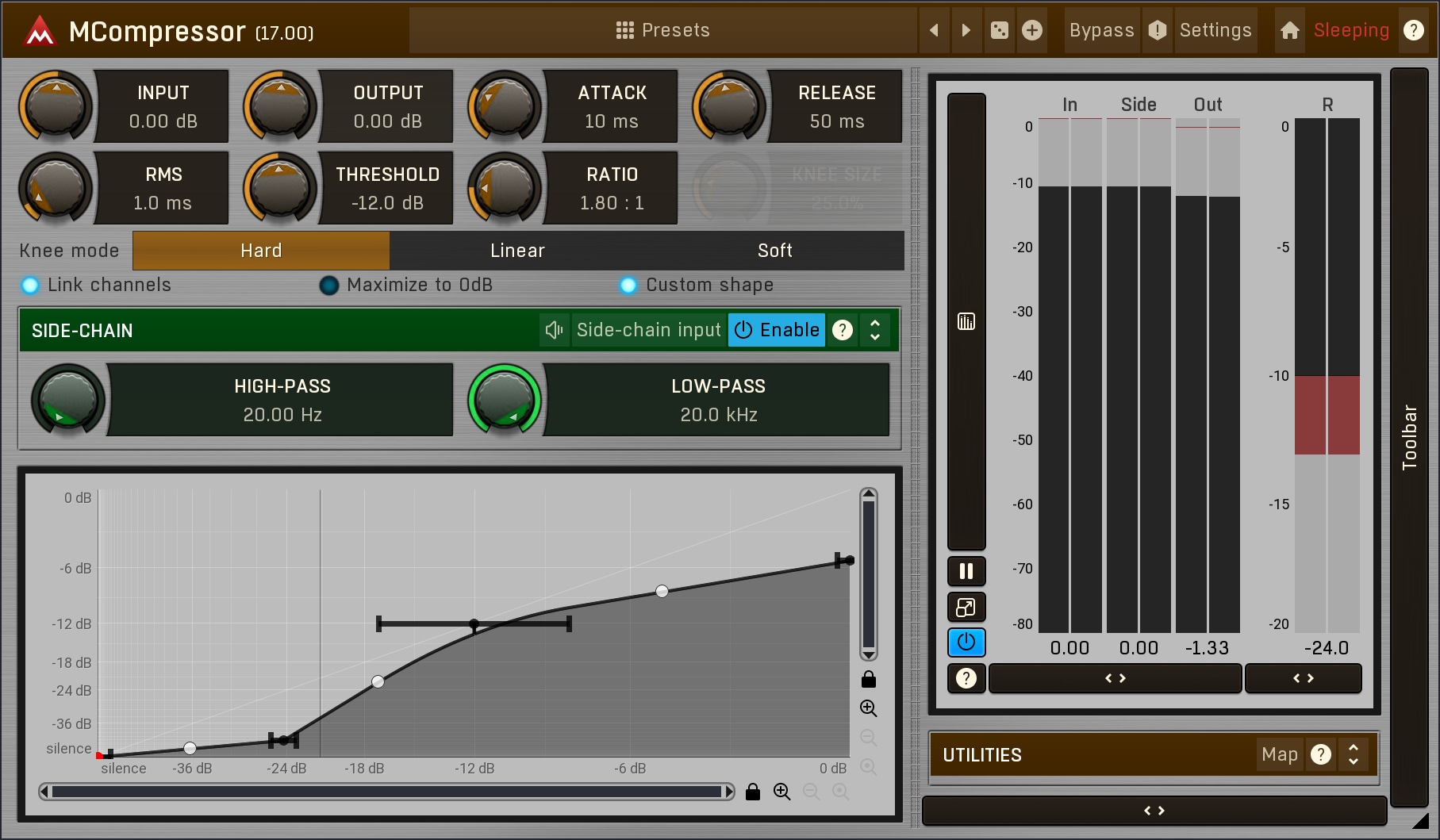Click the side-chain speaker monitor icon
Viewport: 1440px width, 840px height.
tap(554, 330)
